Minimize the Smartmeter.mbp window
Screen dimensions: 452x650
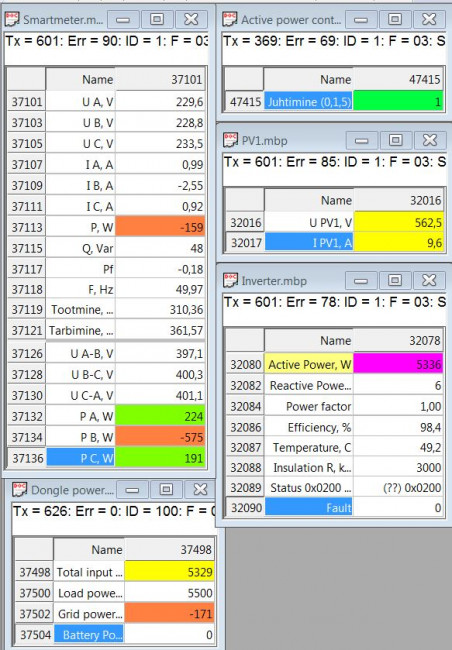(x=123, y=19)
